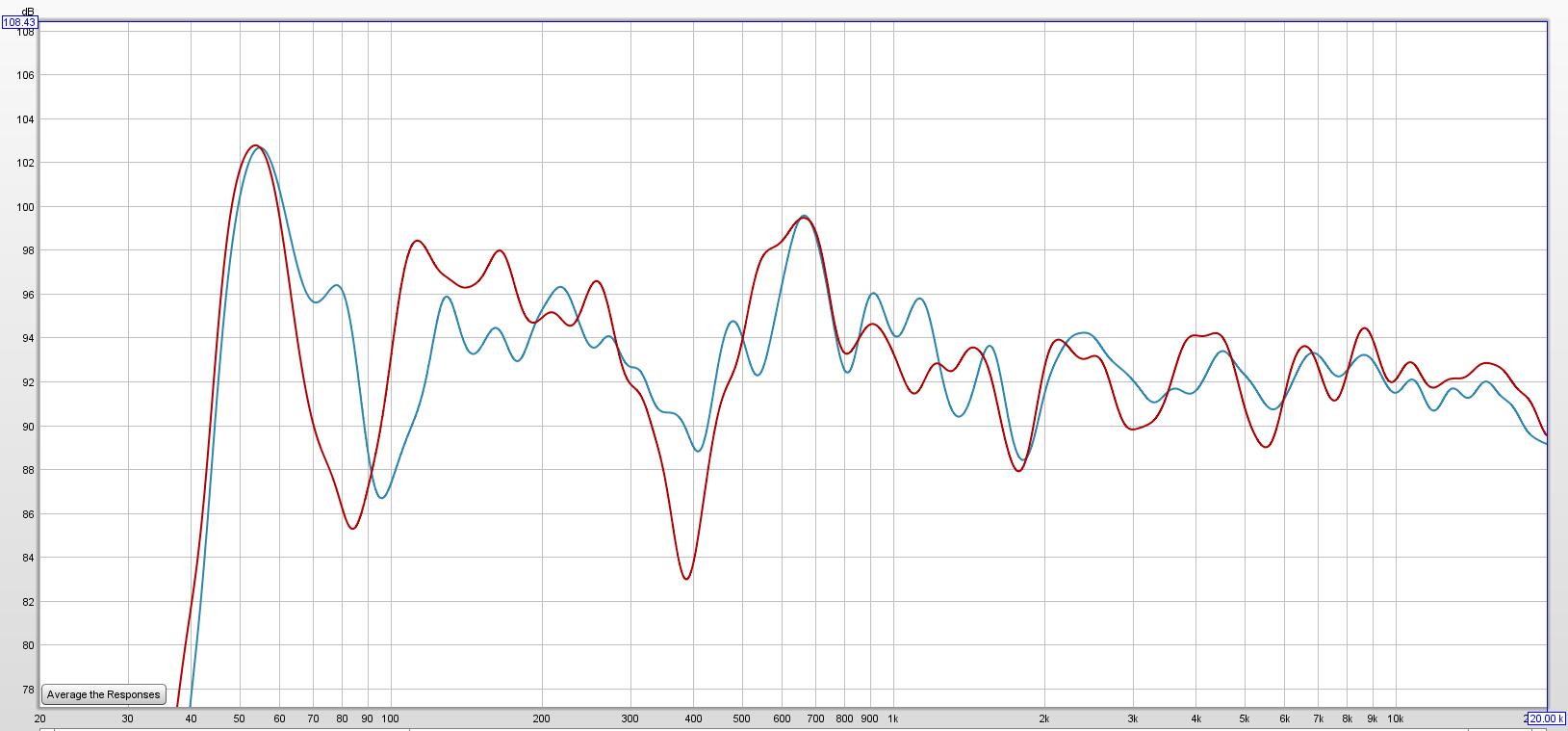
Task: Click the 108 label on the dB axis
Action: click(26, 32)
